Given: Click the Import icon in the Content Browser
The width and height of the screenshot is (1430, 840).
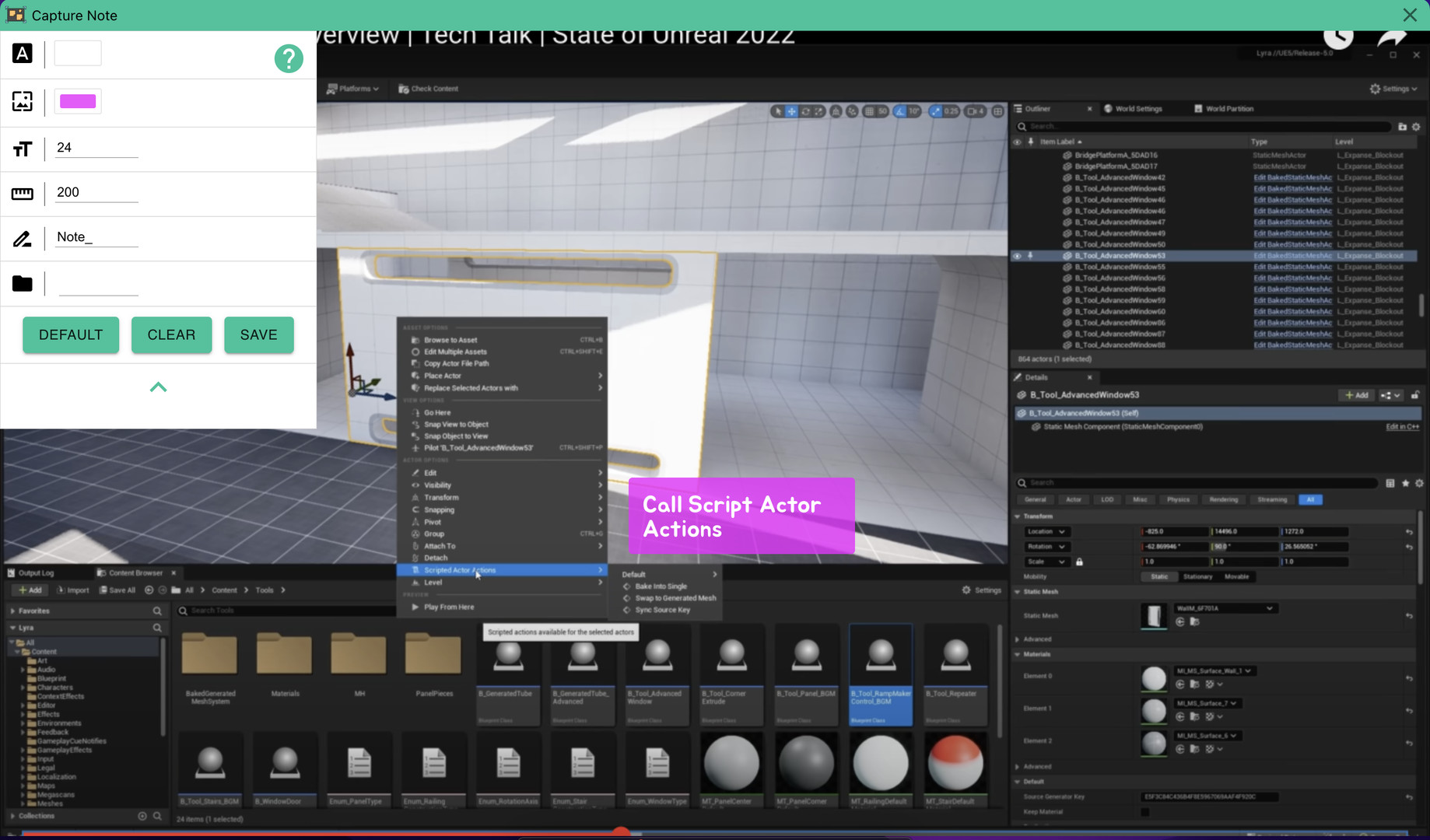Looking at the screenshot, I should point(73,590).
